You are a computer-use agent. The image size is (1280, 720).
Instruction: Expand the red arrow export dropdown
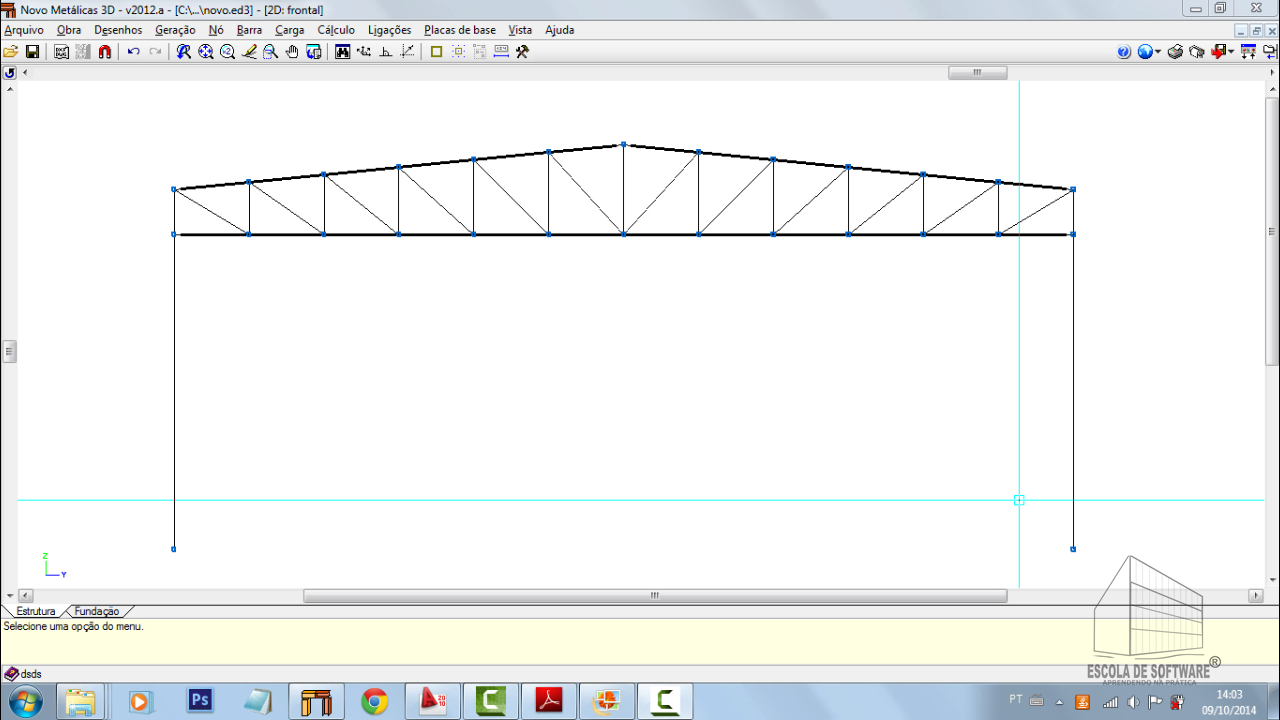[x=1230, y=52]
